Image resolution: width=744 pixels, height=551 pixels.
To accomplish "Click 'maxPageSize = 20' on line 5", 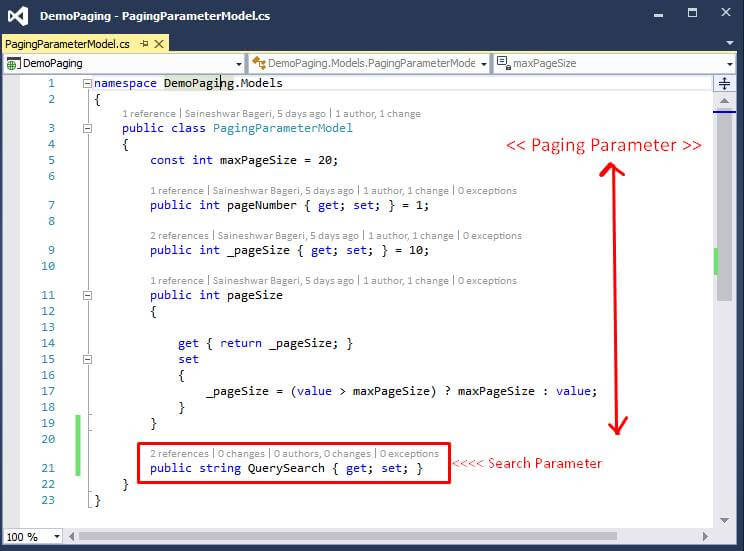I will pyautogui.click(x=275, y=160).
